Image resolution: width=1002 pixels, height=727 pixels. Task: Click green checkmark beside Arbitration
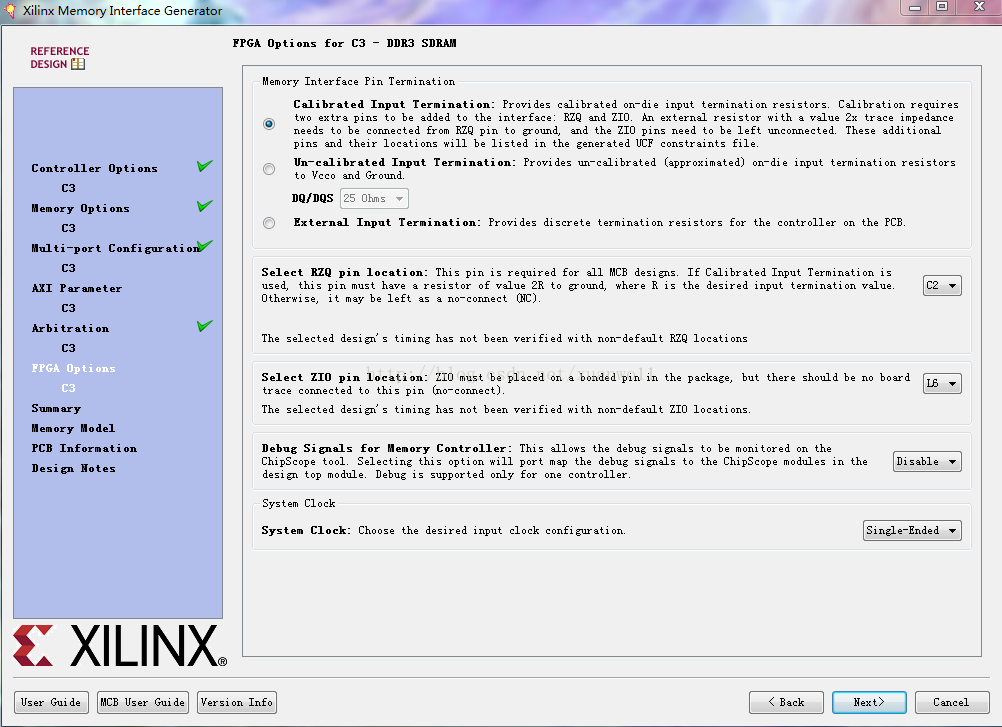204,326
